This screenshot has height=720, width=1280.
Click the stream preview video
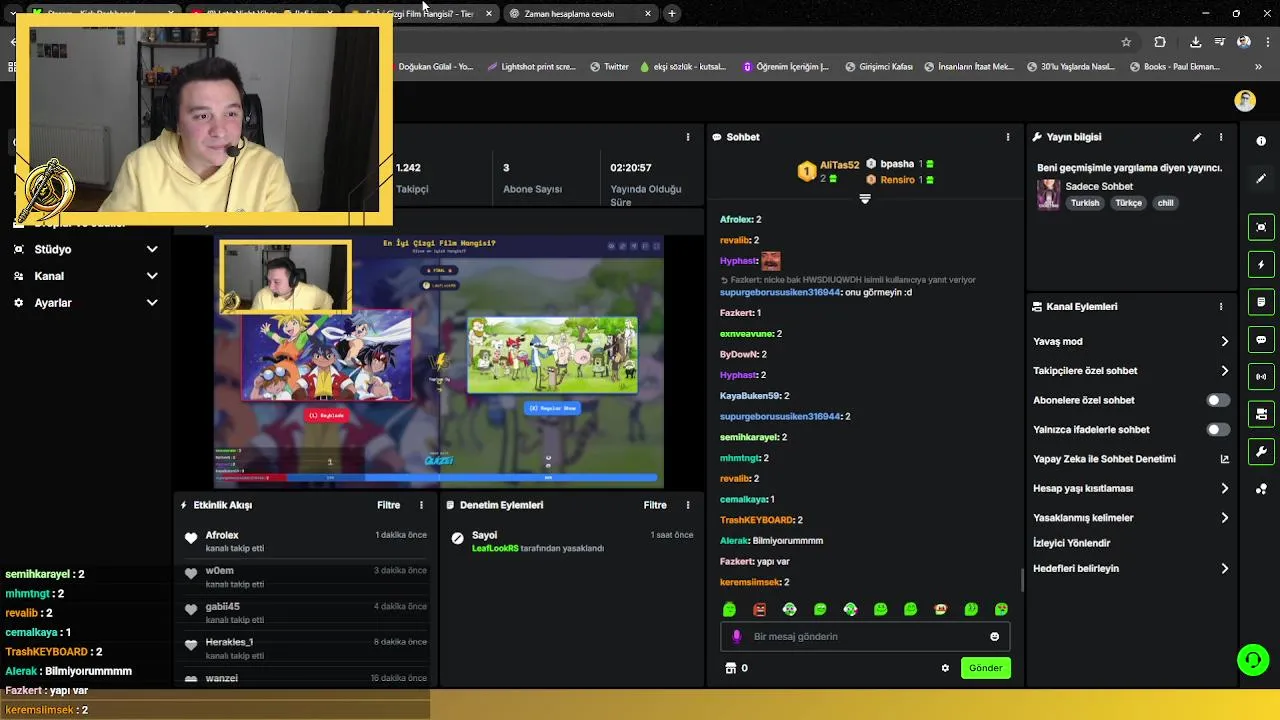tap(439, 363)
